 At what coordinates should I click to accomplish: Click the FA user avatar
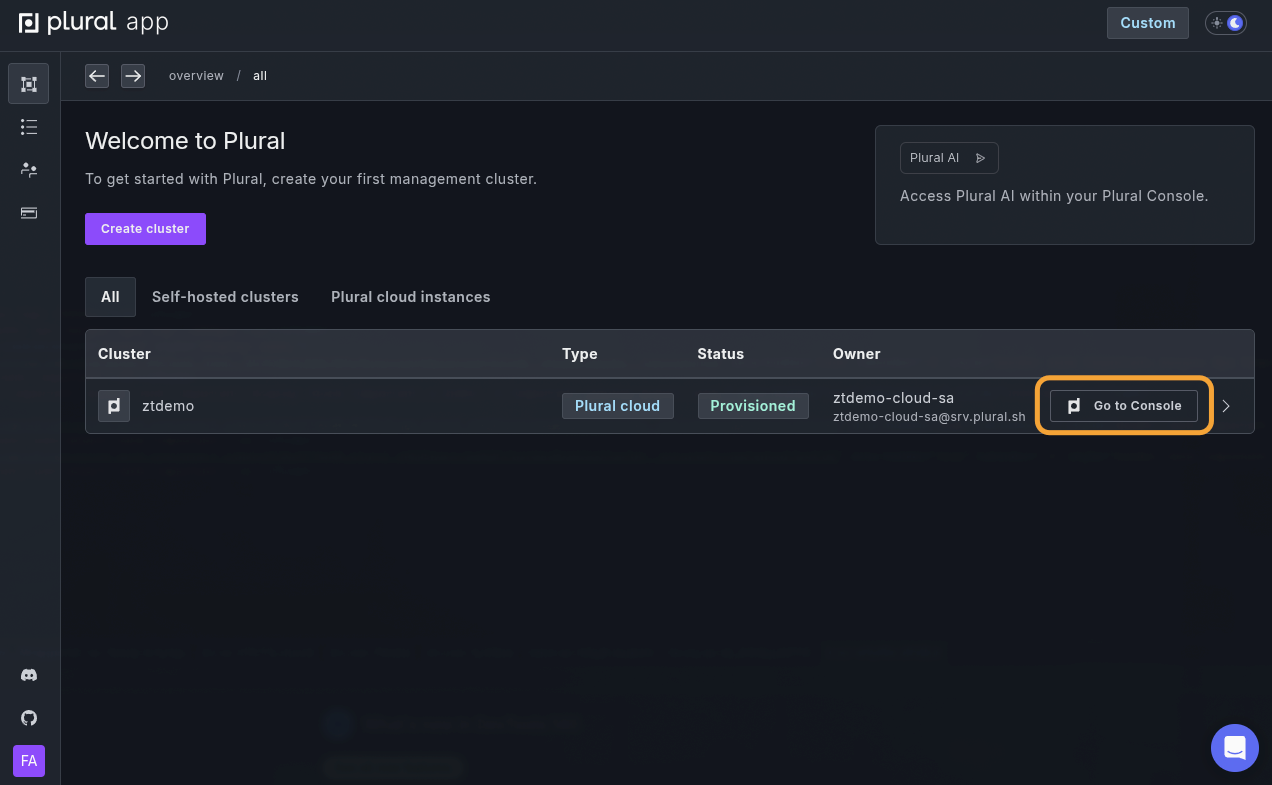29,761
